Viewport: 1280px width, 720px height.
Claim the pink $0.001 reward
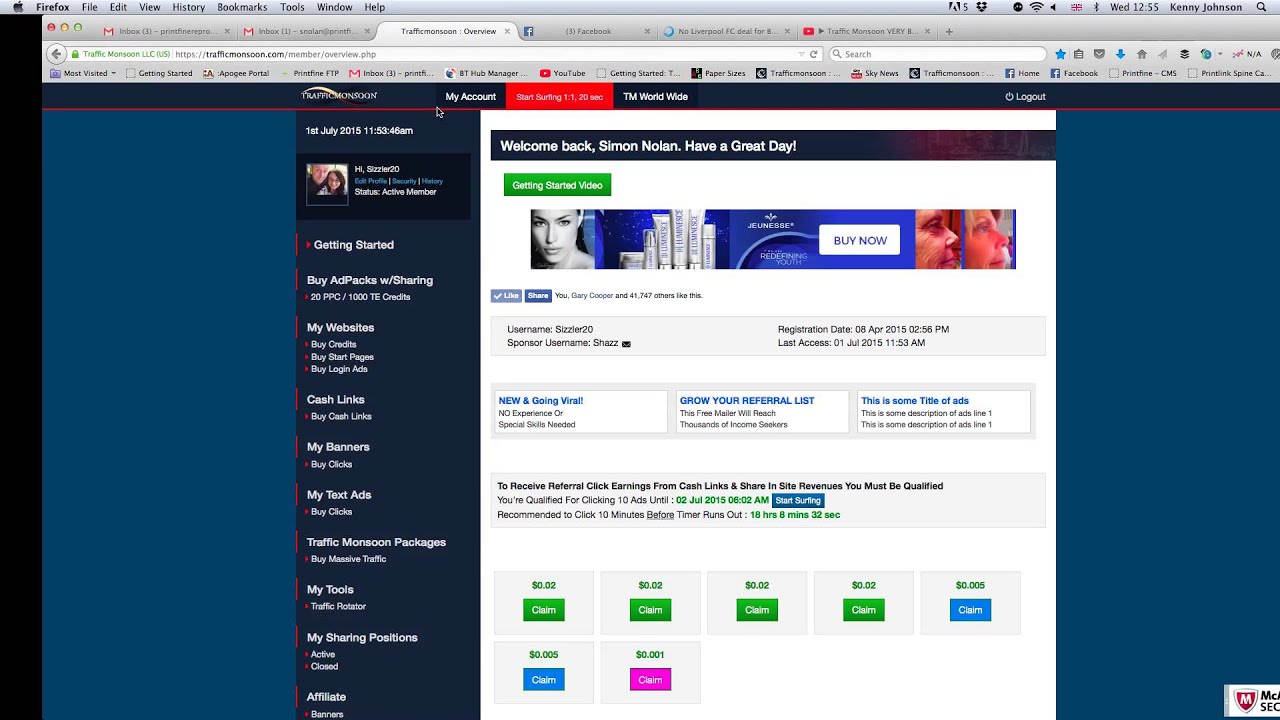(x=650, y=680)
